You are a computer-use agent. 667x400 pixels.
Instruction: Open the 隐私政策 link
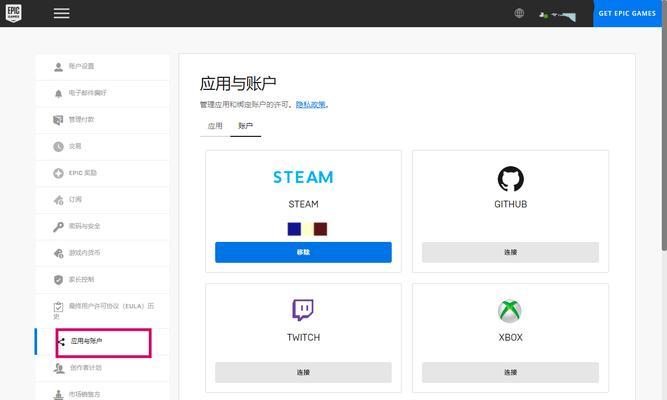tap(311, 105)
